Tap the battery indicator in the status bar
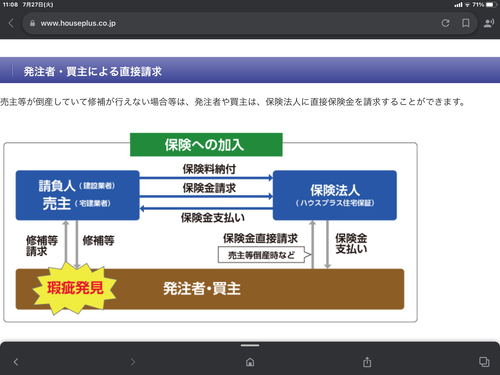The width and height of the screenshot is (500, 375). 490,5
